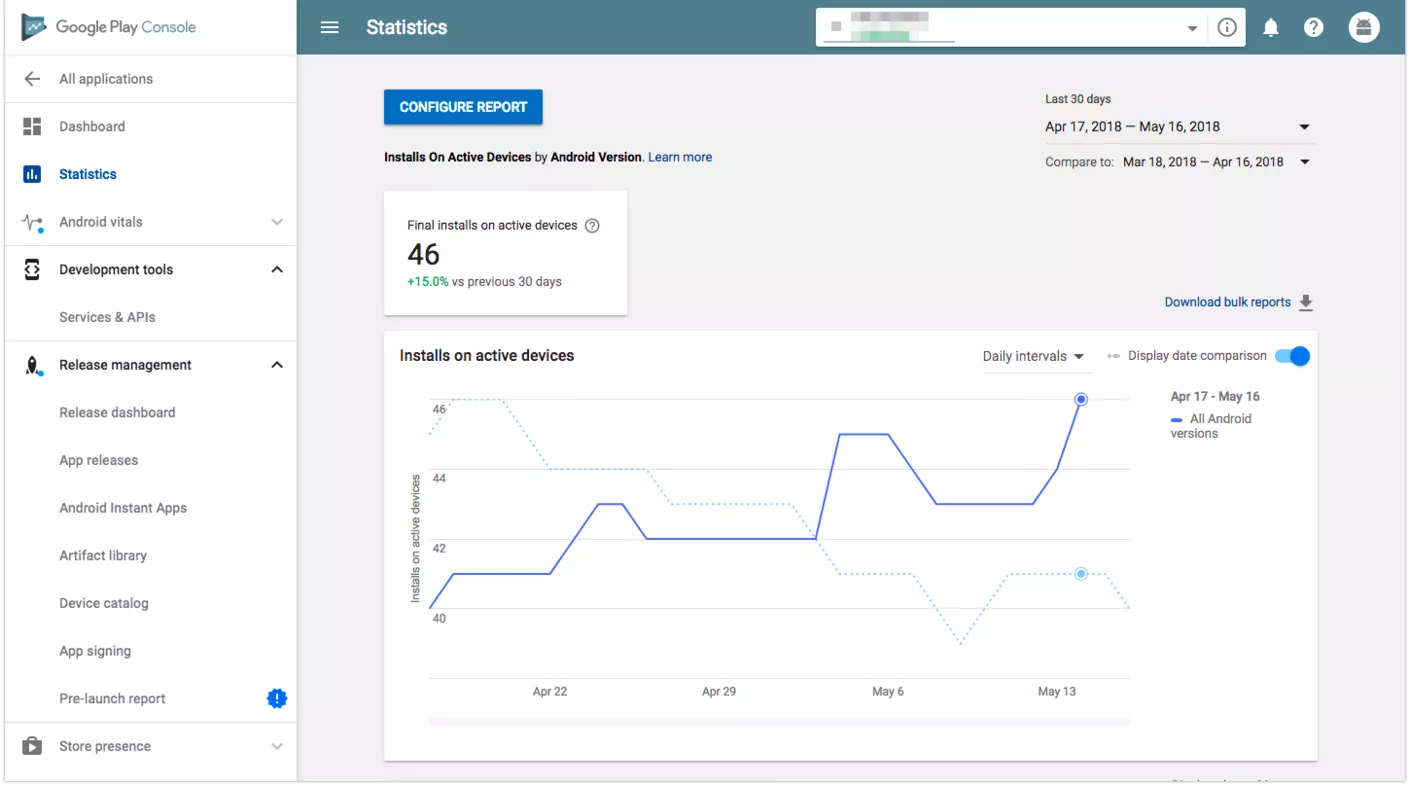The image size is (1410, 786).
Task: Open the Learn more link
Action: click(x=680, y=157)
